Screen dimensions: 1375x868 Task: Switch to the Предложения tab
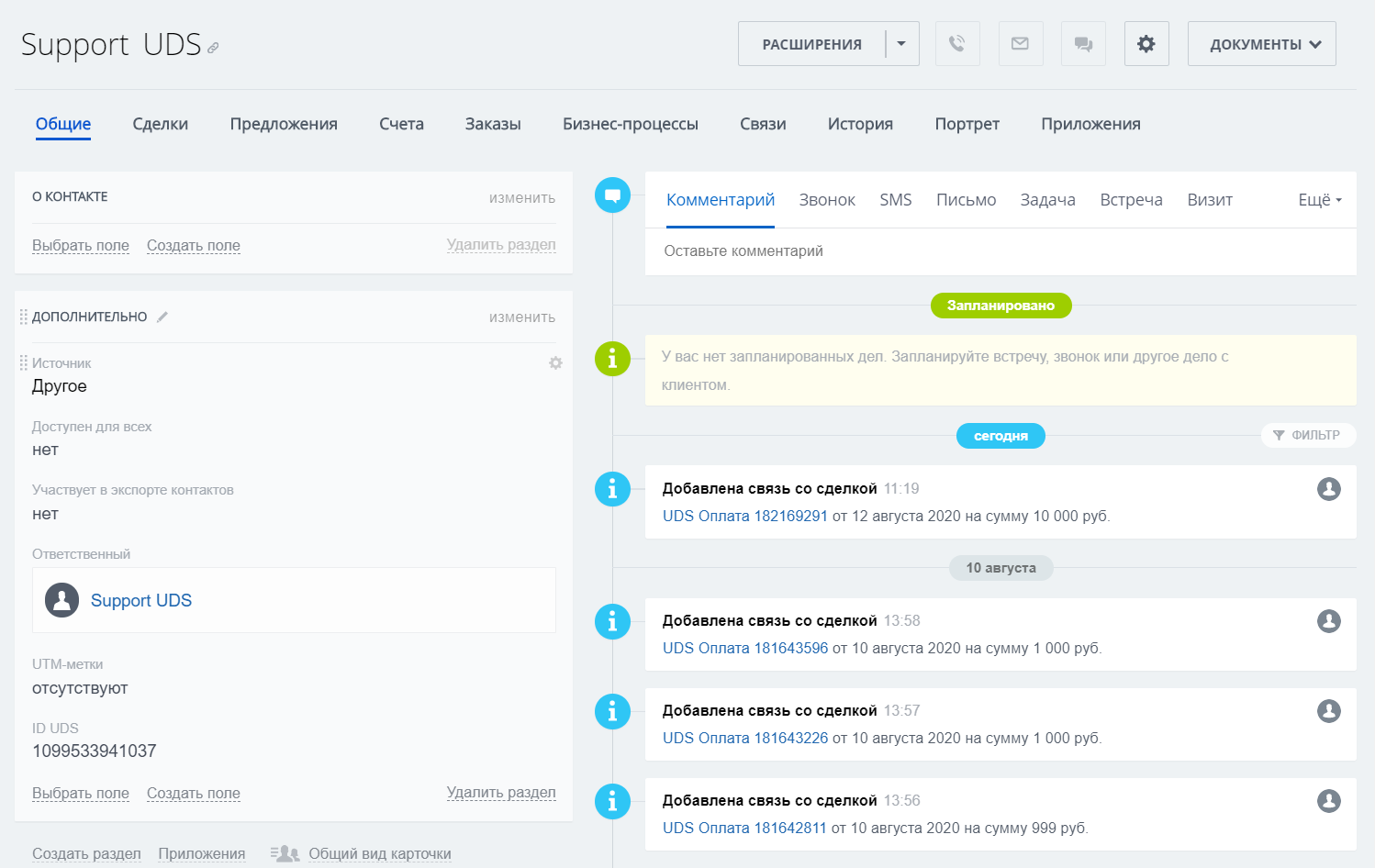click(284, 124)
